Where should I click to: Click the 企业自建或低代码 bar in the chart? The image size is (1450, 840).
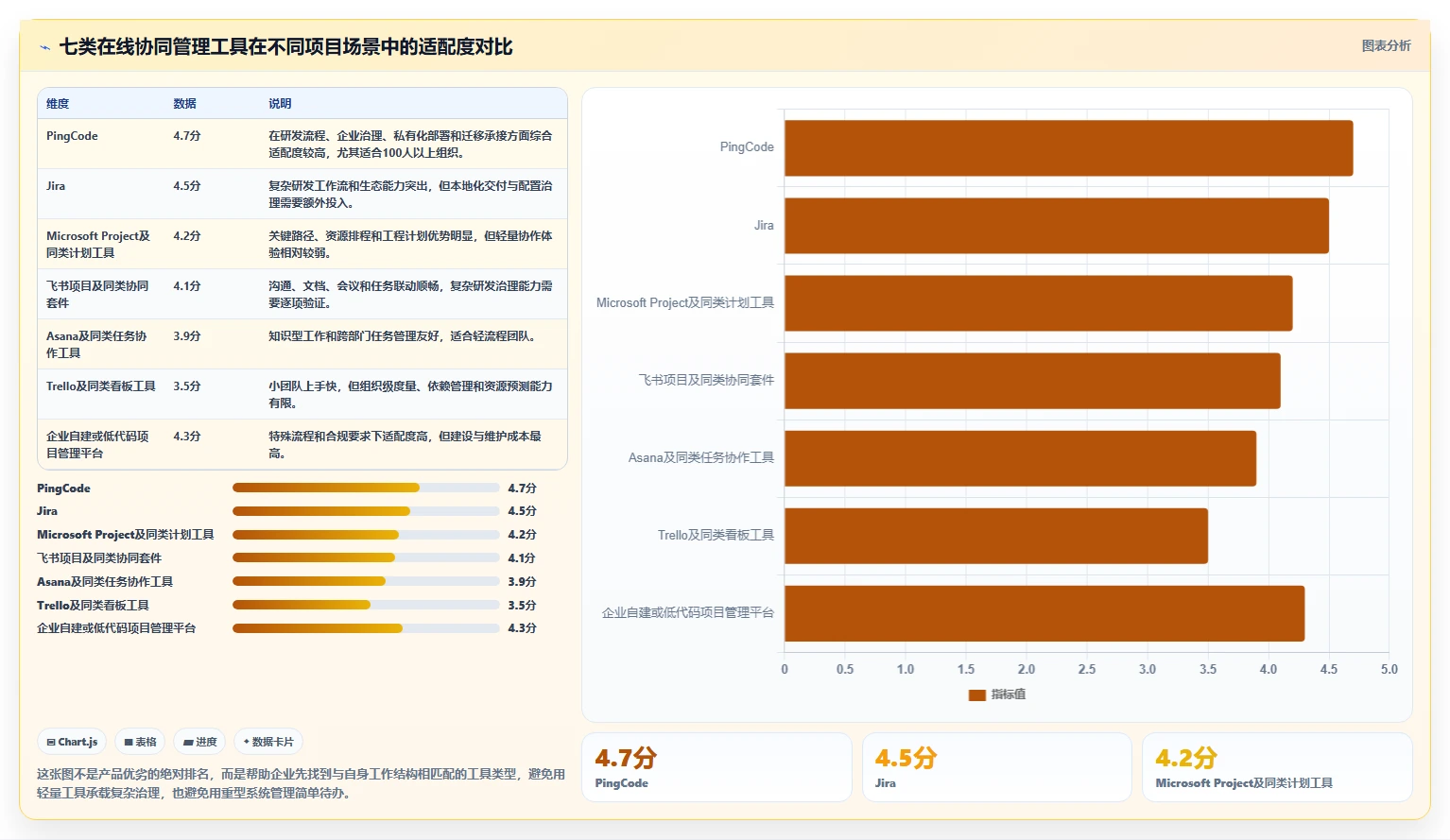1044,613
